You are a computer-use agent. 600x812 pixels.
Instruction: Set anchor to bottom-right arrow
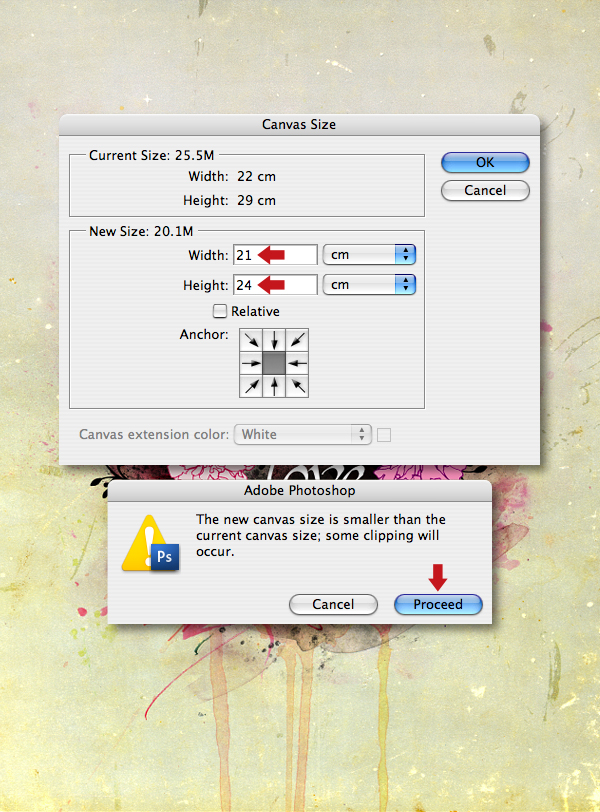click(297, 386)
